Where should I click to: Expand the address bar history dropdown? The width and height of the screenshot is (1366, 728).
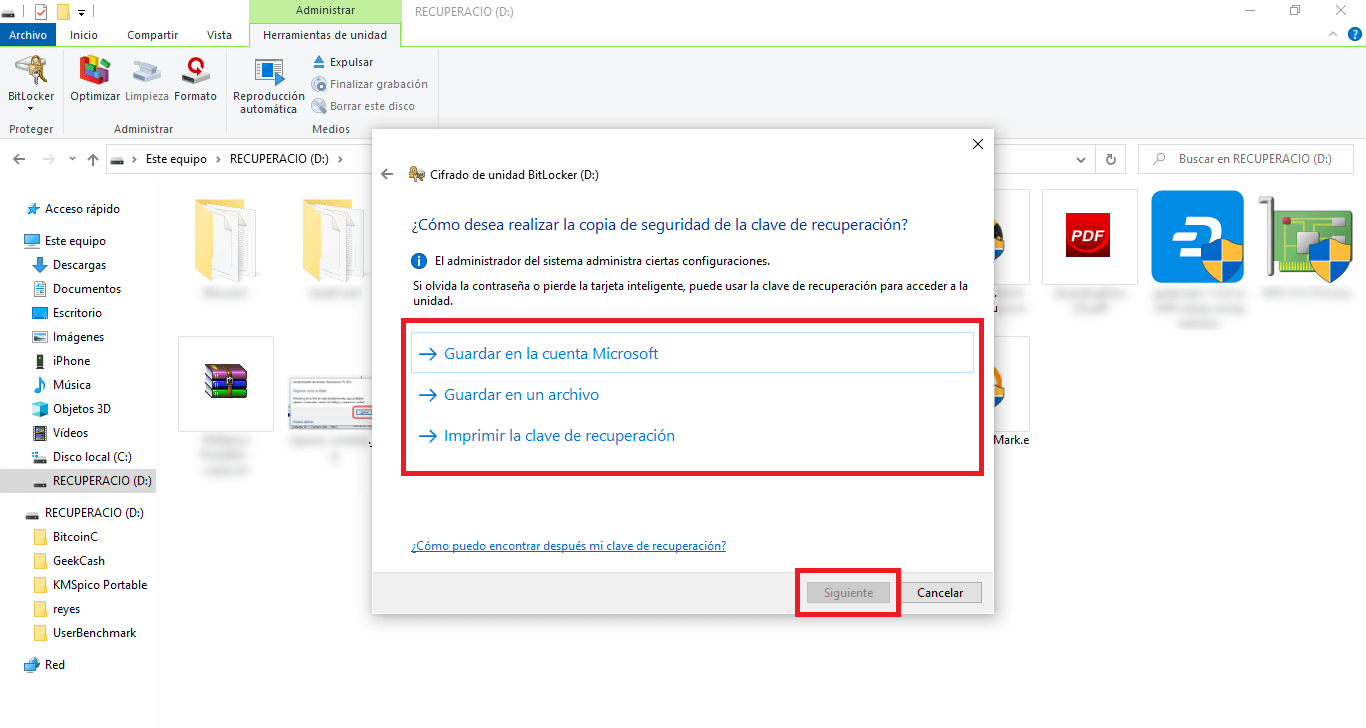(1081, 159)
